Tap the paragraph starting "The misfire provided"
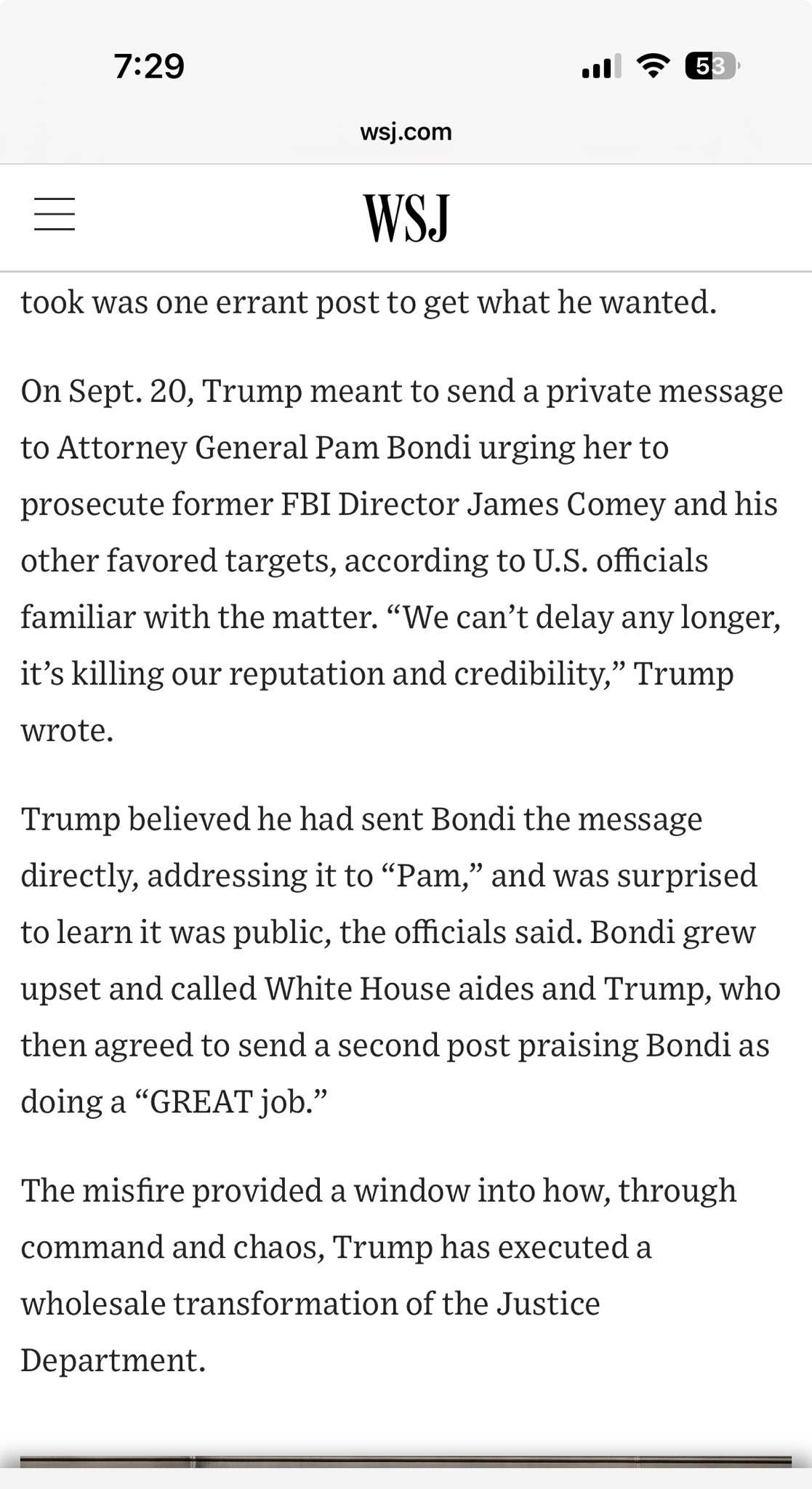The height and width of the screenshot is (1489, 812). (x=378, y=1275)
